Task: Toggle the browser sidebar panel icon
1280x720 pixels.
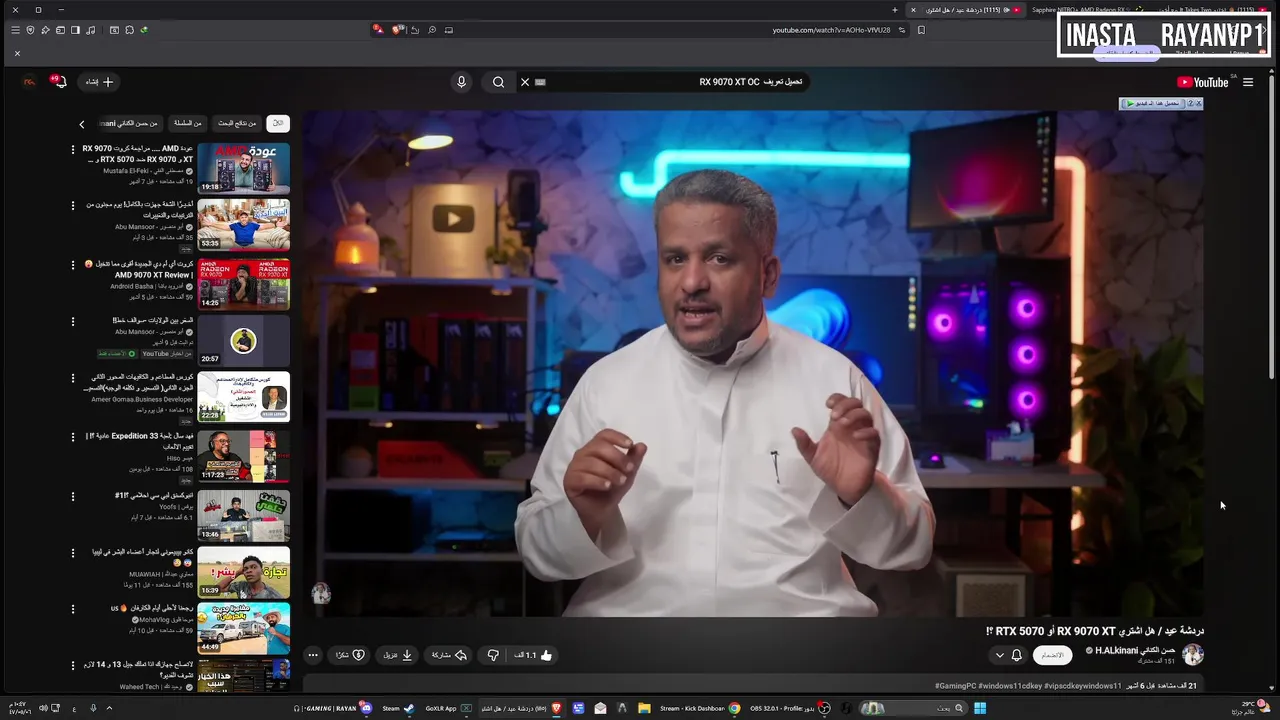Action: (75, 30)
